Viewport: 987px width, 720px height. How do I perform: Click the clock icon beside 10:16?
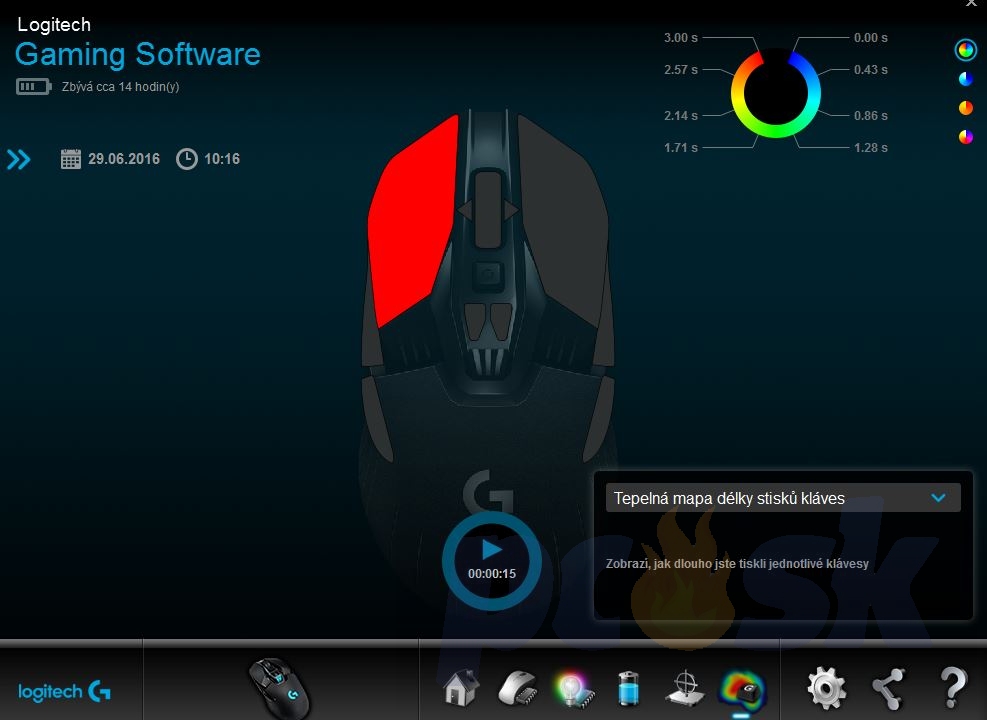coord(186,159)
